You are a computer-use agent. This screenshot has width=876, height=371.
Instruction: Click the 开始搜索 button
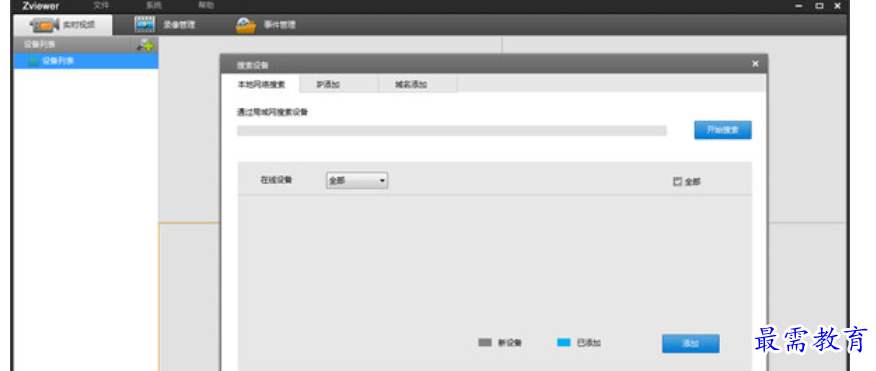[723, 130]
